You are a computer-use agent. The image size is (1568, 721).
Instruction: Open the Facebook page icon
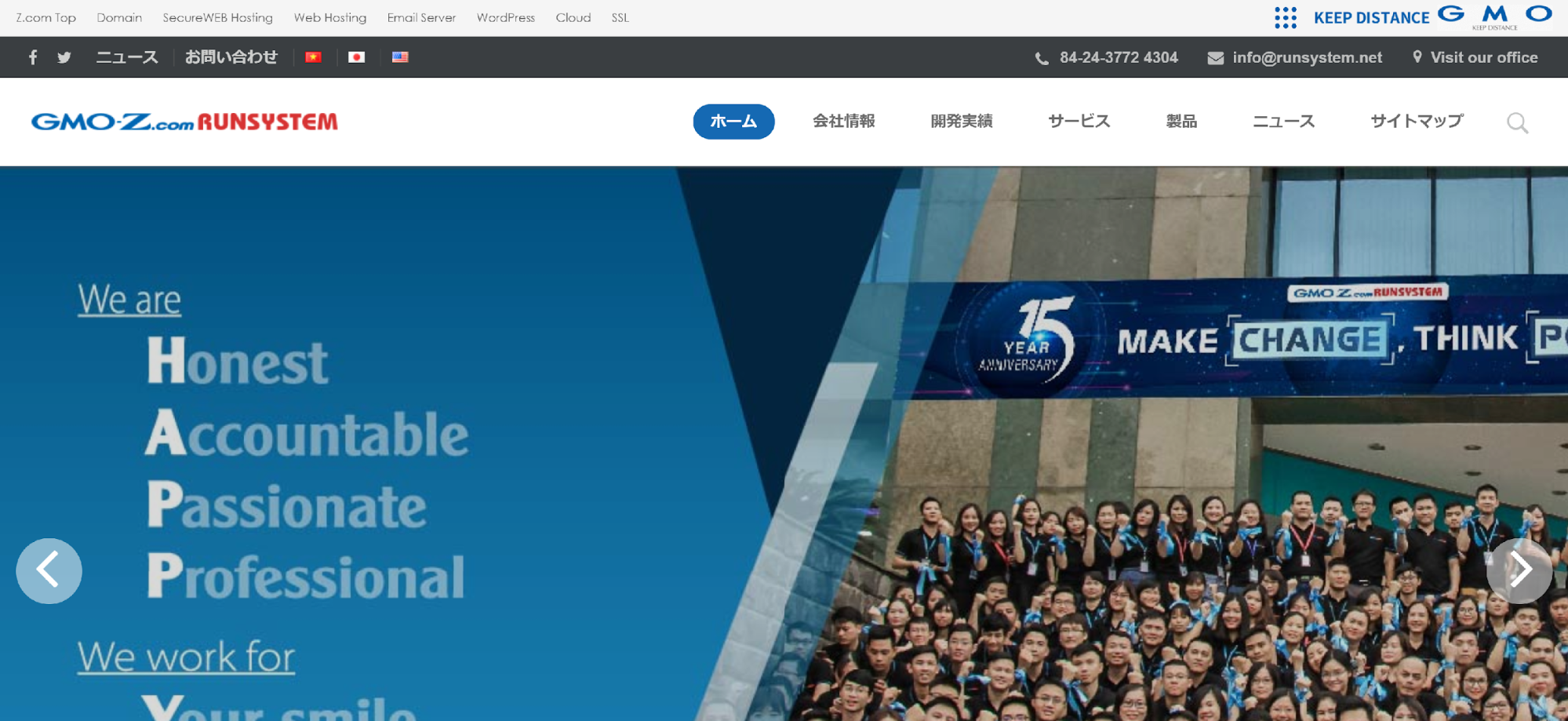click(x=33, y=57)
